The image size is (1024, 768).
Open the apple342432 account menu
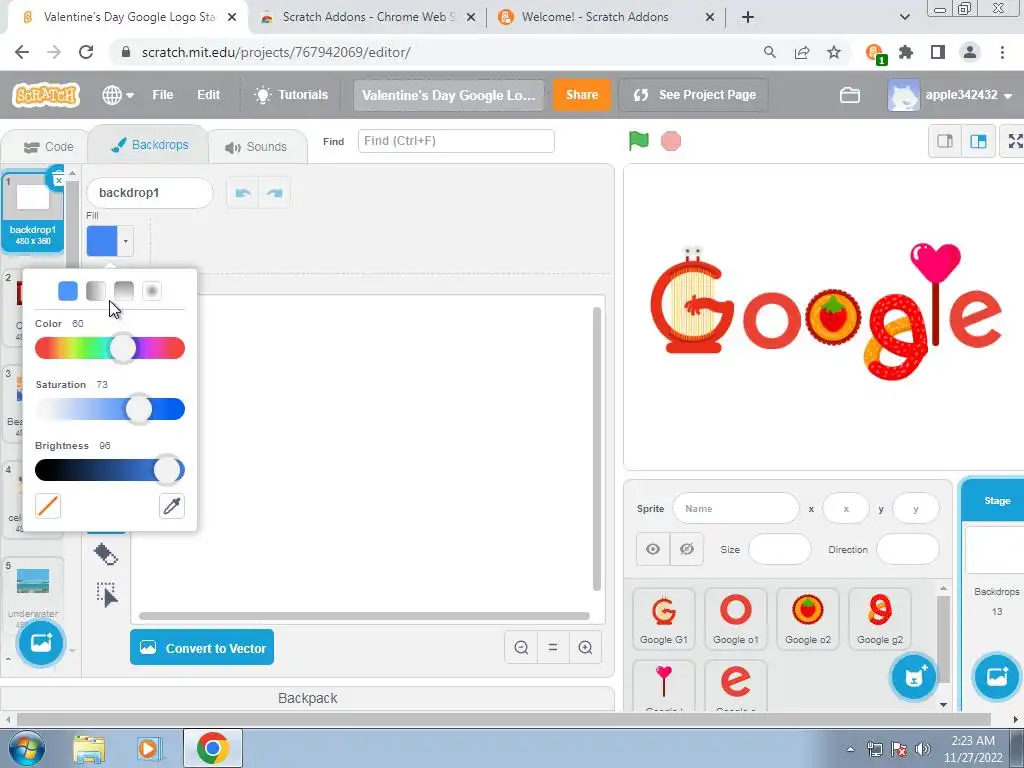pyautogui.click(x=950, y=95)
